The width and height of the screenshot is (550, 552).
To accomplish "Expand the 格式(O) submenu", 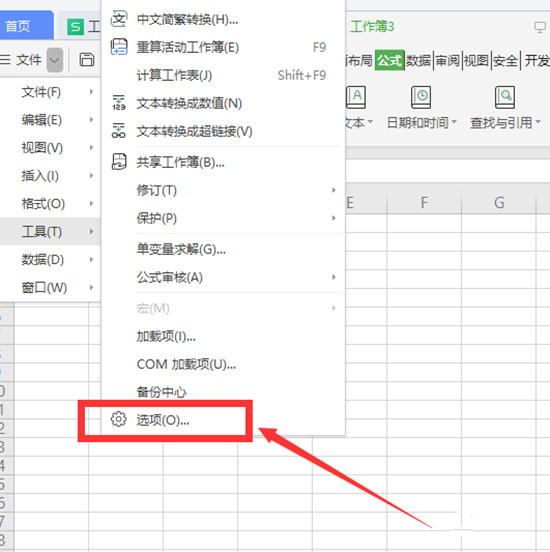I will point(50,203).
